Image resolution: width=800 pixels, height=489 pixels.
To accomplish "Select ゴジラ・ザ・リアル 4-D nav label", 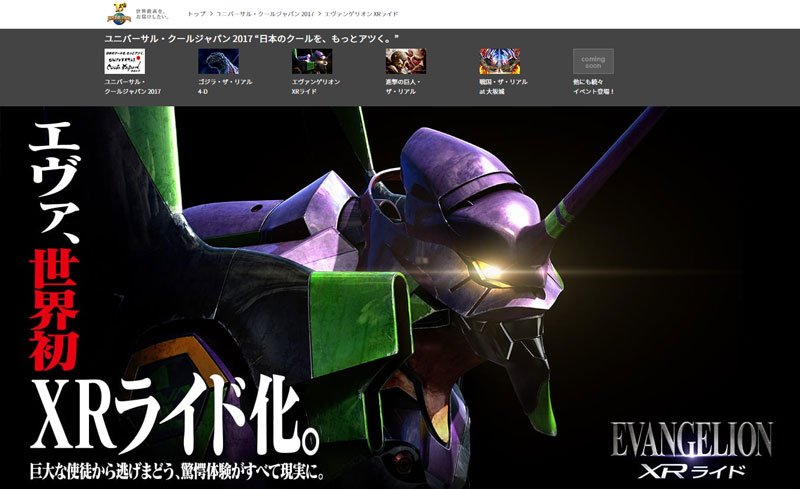I will tap(225, 87).
